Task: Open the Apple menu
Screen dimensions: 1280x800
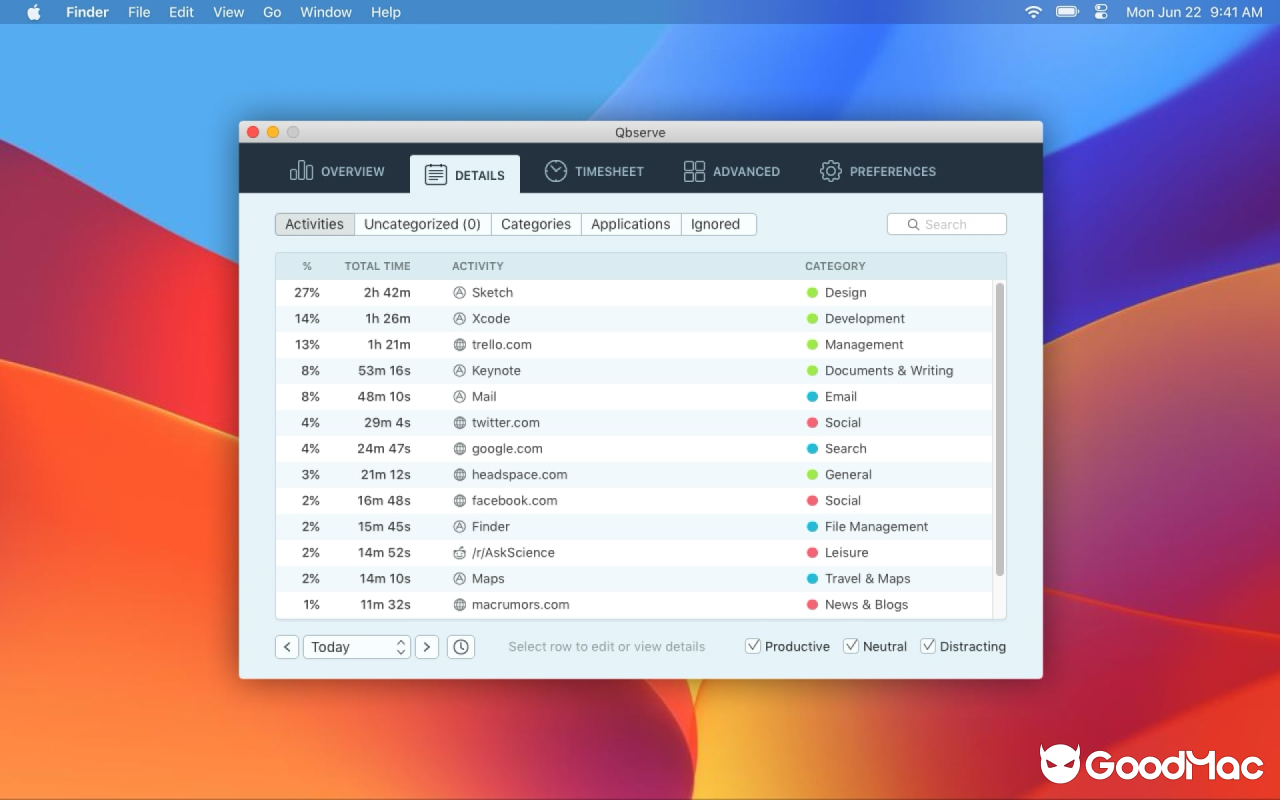Action: [34, 12]
